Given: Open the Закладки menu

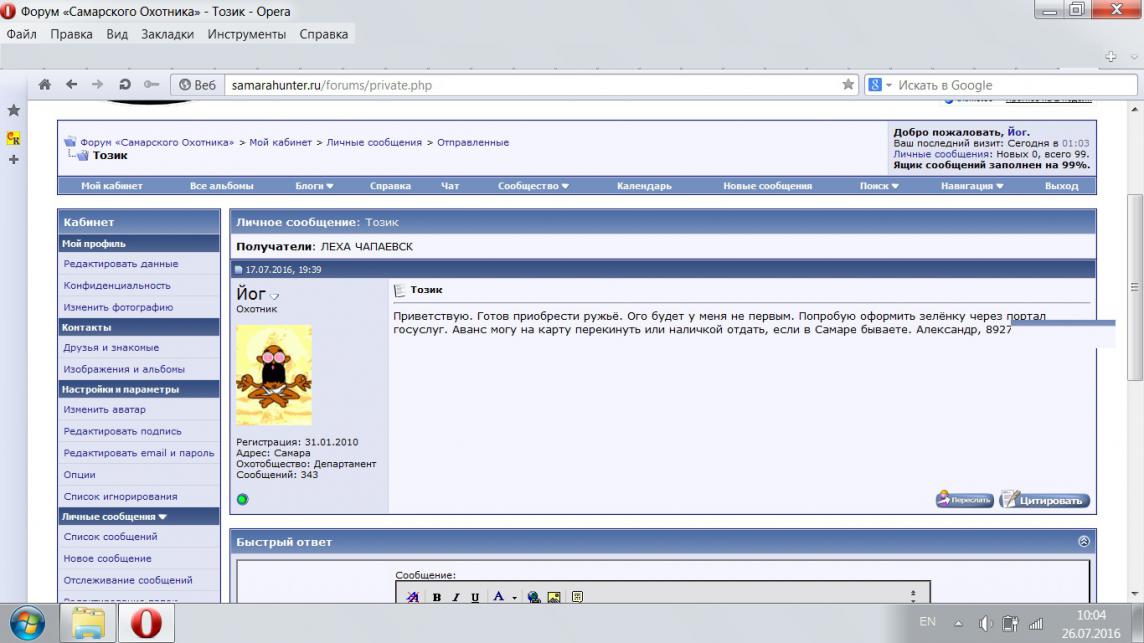Looking at the screenshot, I should [167, 34].
